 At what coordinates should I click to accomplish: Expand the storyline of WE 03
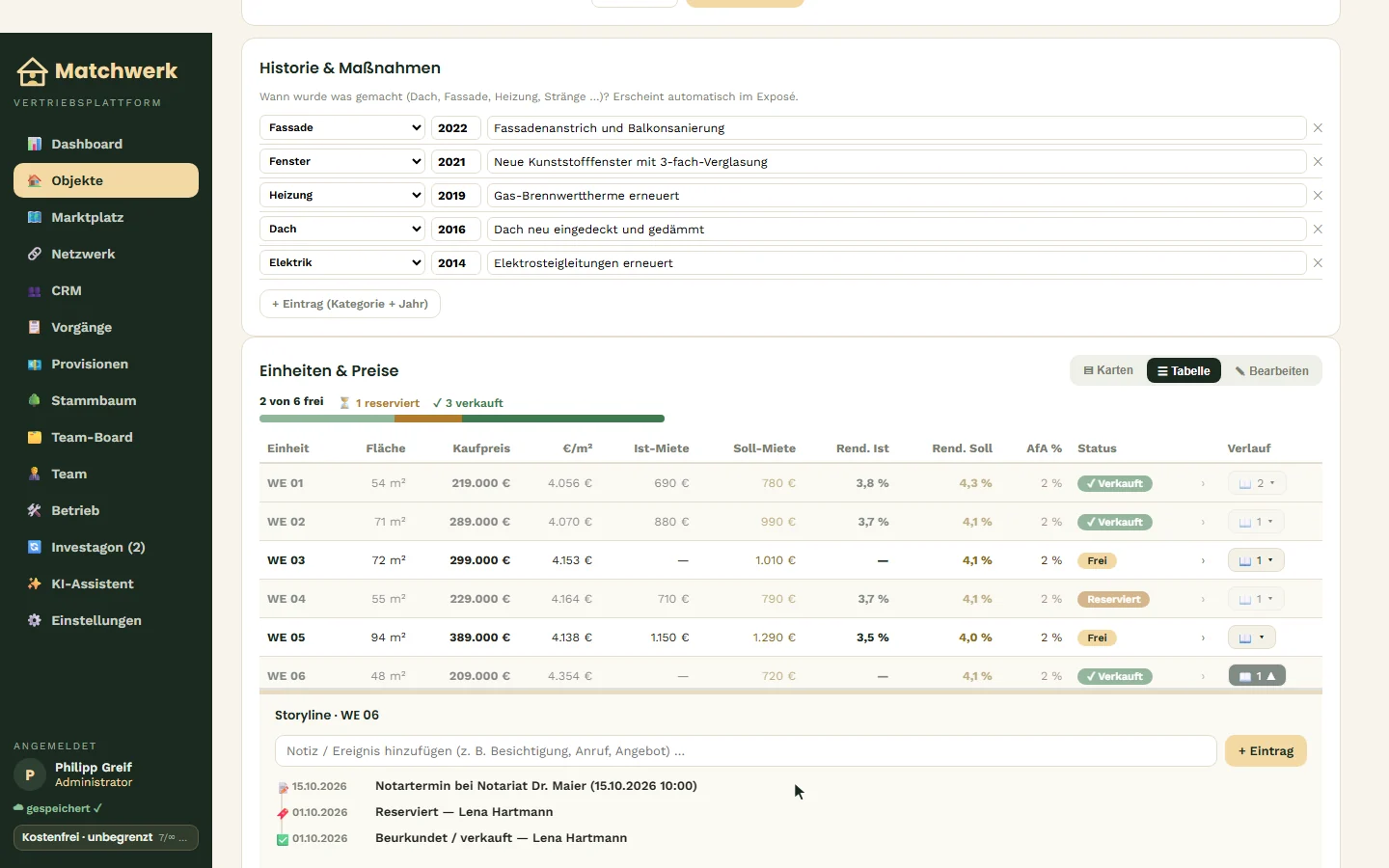pyautogui.click(x=1256, y=560)
